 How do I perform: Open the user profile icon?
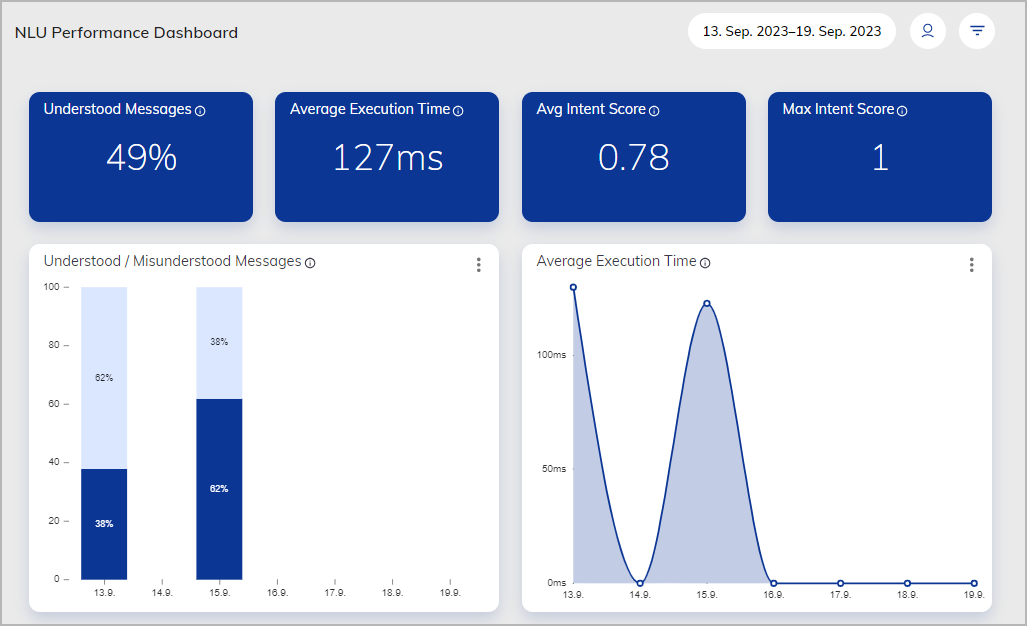(x=927, y=31)
